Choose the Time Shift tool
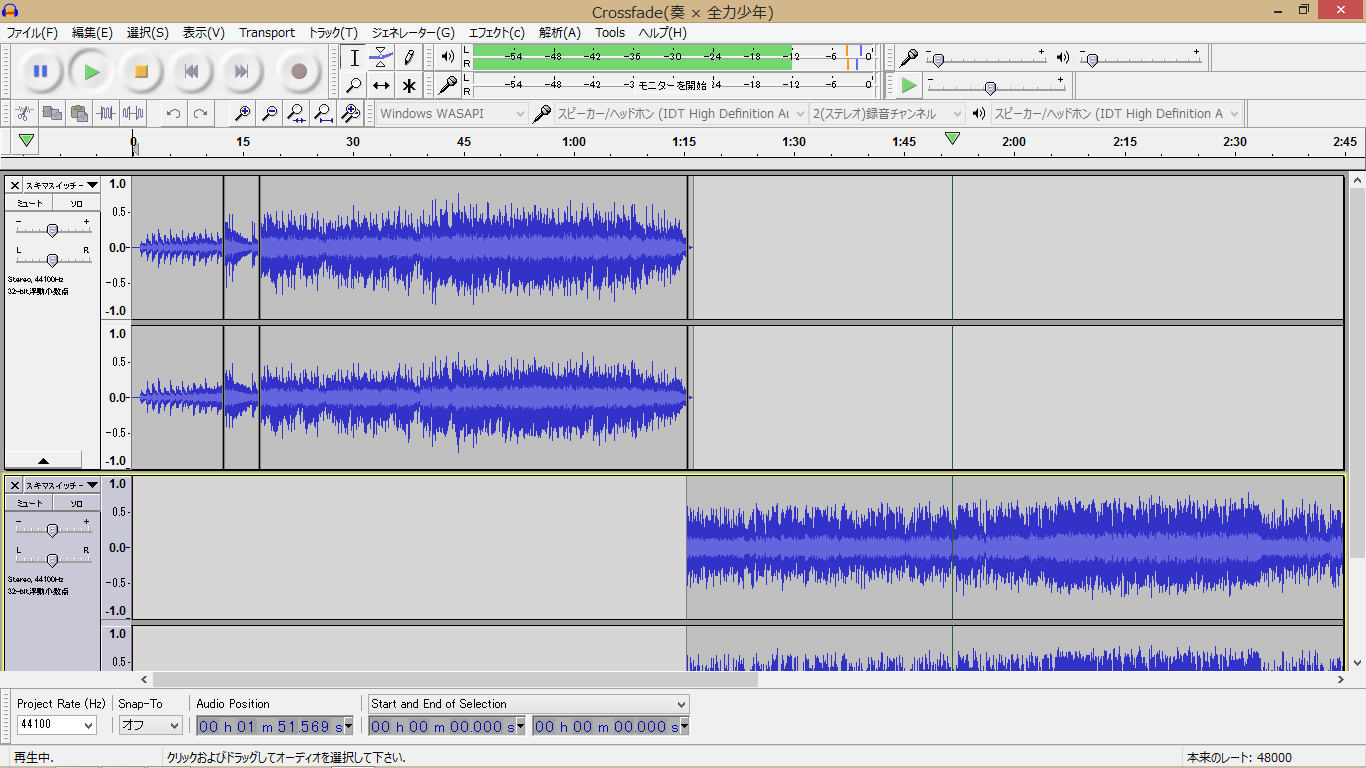 pyautogui.click(x=381, y=85)
